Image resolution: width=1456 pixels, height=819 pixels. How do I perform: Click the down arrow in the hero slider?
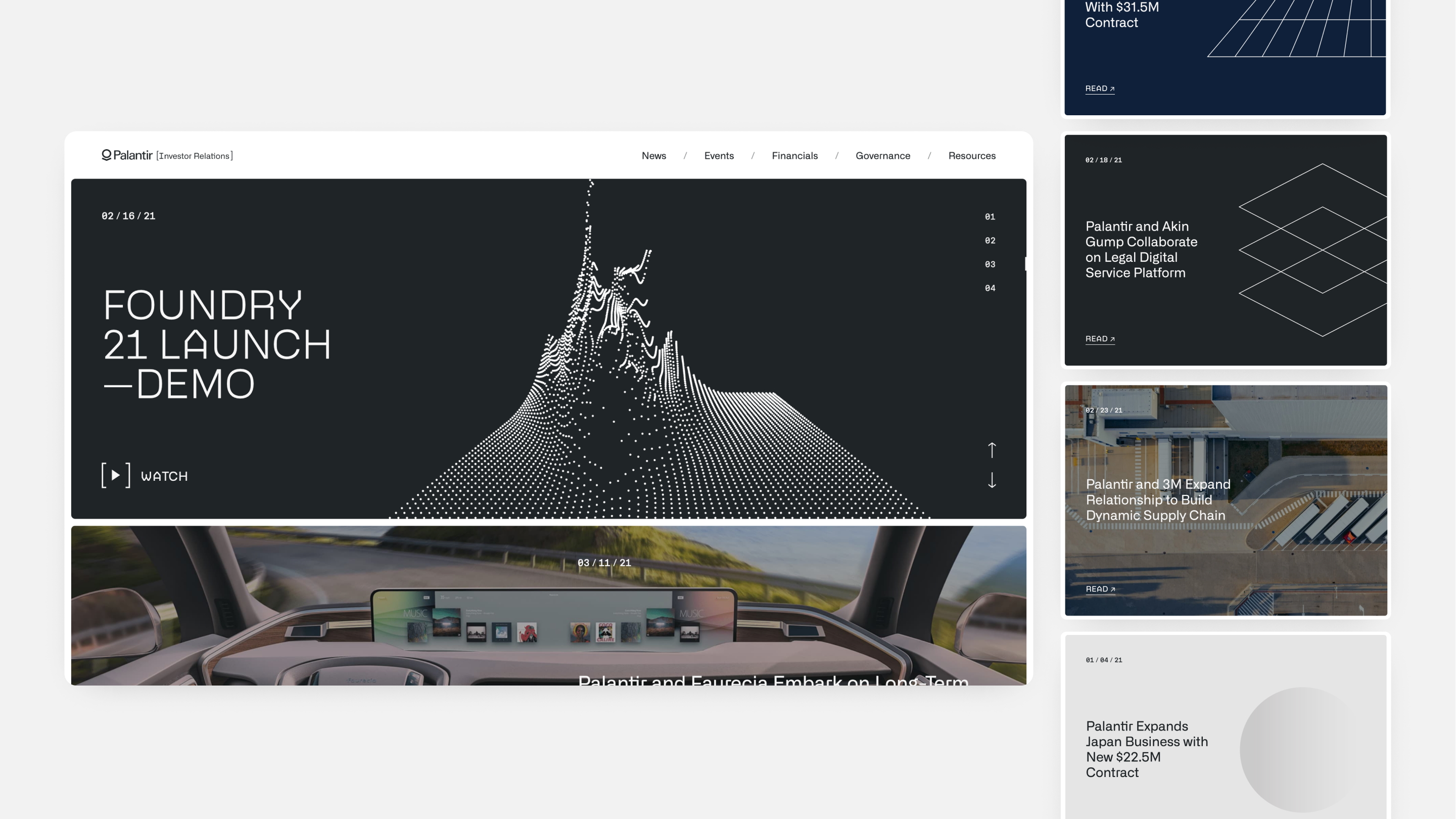point(992,480)
